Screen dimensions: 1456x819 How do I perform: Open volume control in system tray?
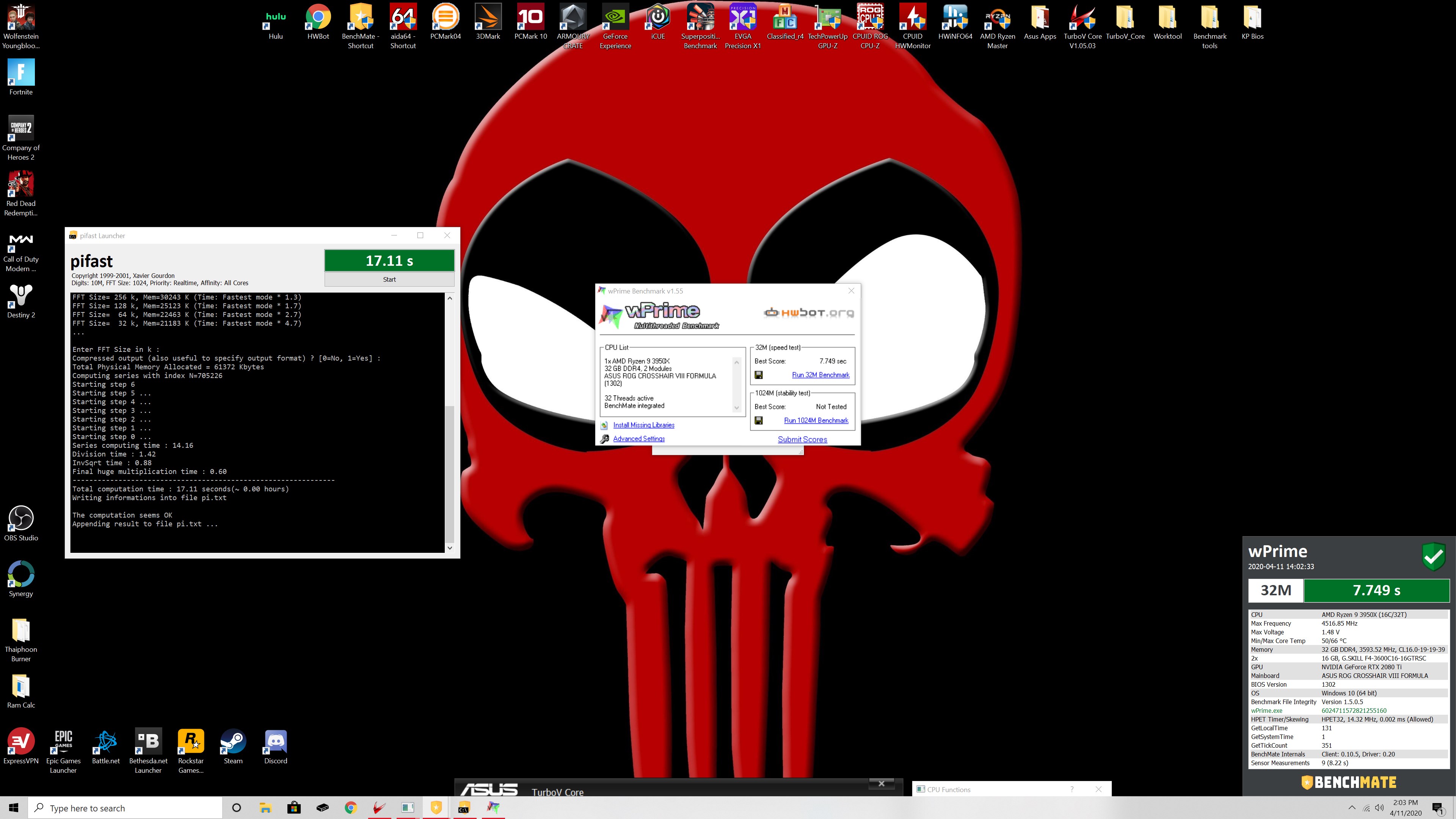point(1379,808)
